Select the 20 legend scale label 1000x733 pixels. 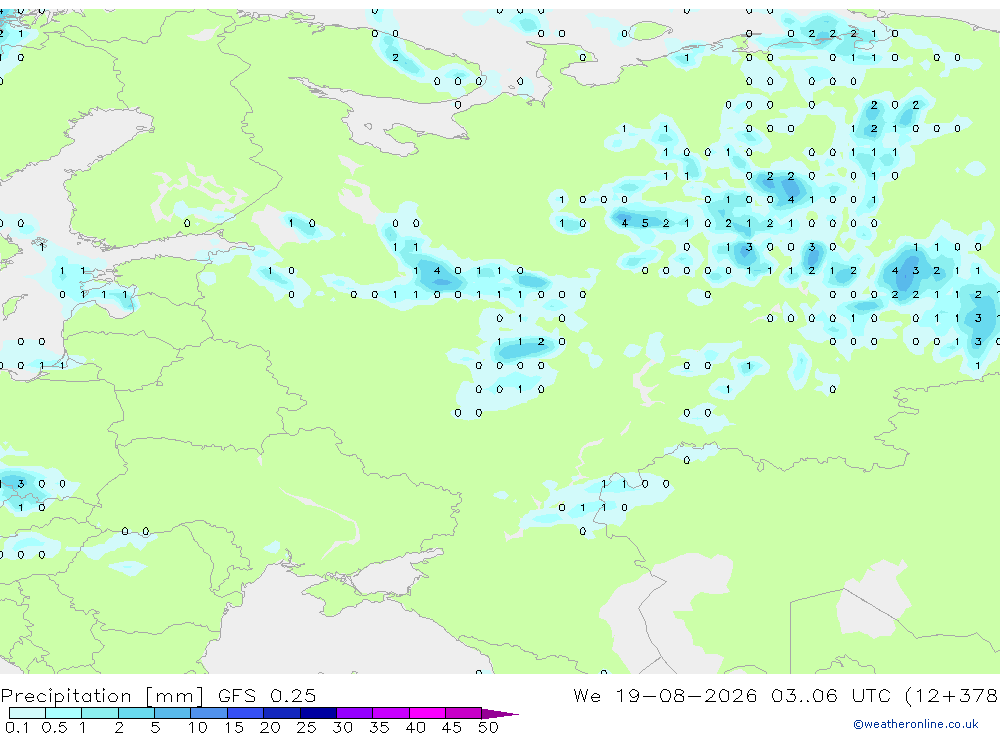[x=270, y=727]
